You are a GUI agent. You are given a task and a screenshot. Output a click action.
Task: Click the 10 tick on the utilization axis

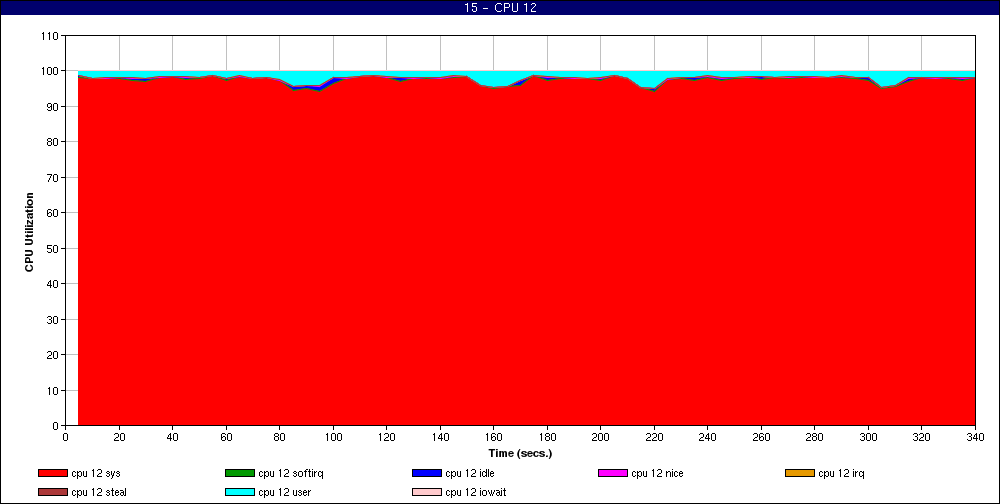click(53, 390)
